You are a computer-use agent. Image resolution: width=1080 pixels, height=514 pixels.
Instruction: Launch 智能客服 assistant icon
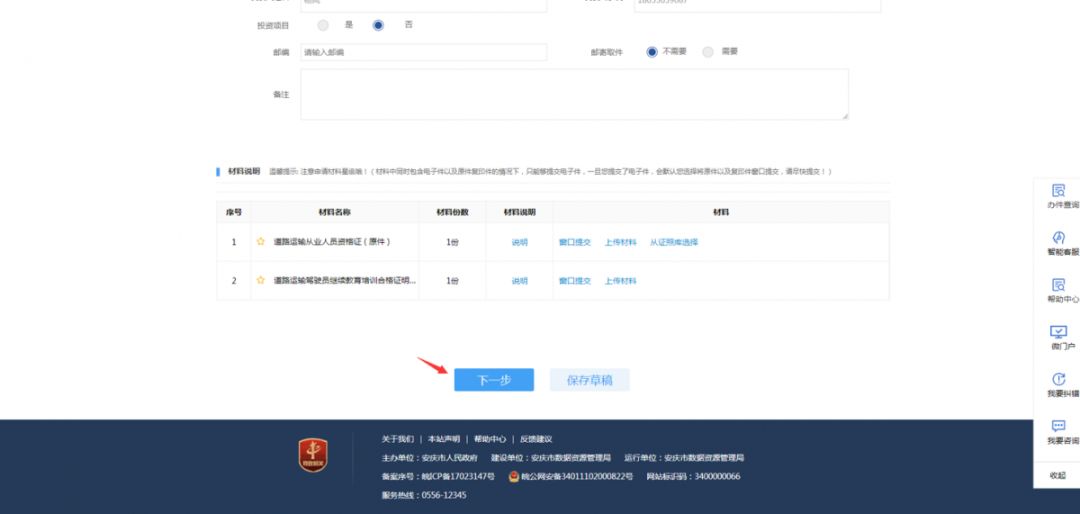(1058, 238)
